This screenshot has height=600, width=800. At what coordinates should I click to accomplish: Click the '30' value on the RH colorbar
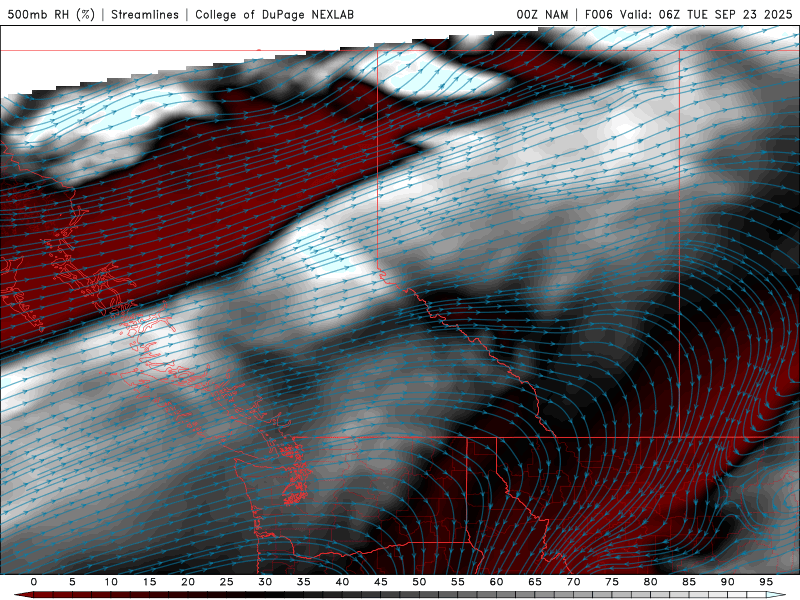[265, 582]
